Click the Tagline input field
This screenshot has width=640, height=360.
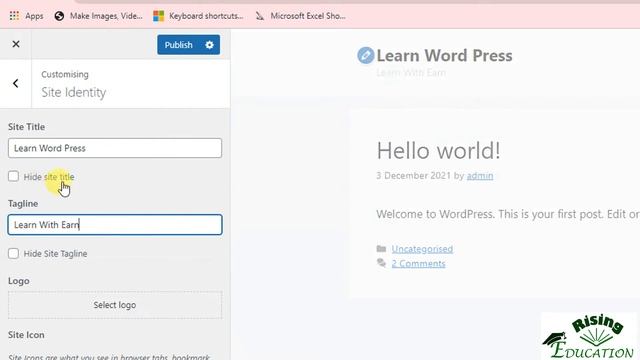click(x=115, y=224)
